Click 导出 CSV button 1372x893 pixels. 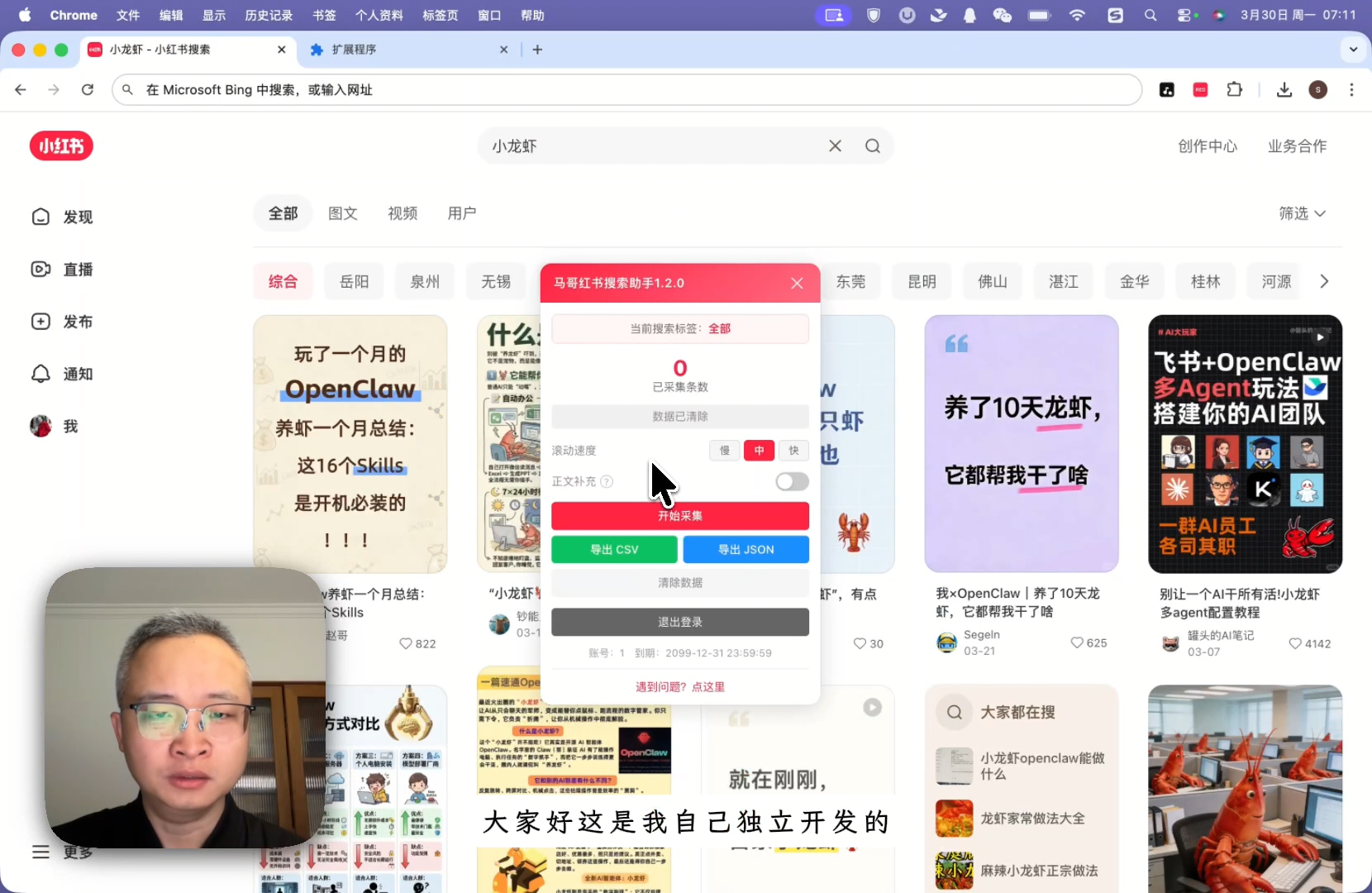(x=614, y=550)
